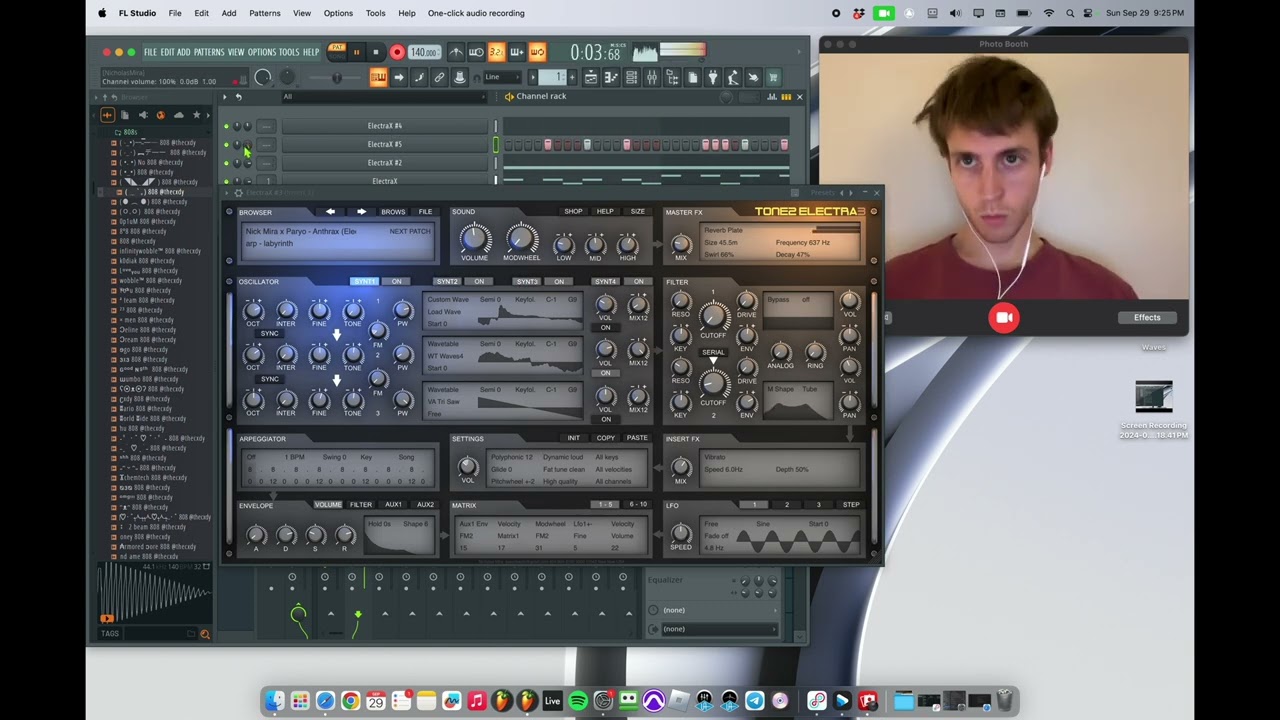Open the Line snap dropdown
This screenshot has width=1280, height=720.
pyautogui.click(x=503, y=77)
